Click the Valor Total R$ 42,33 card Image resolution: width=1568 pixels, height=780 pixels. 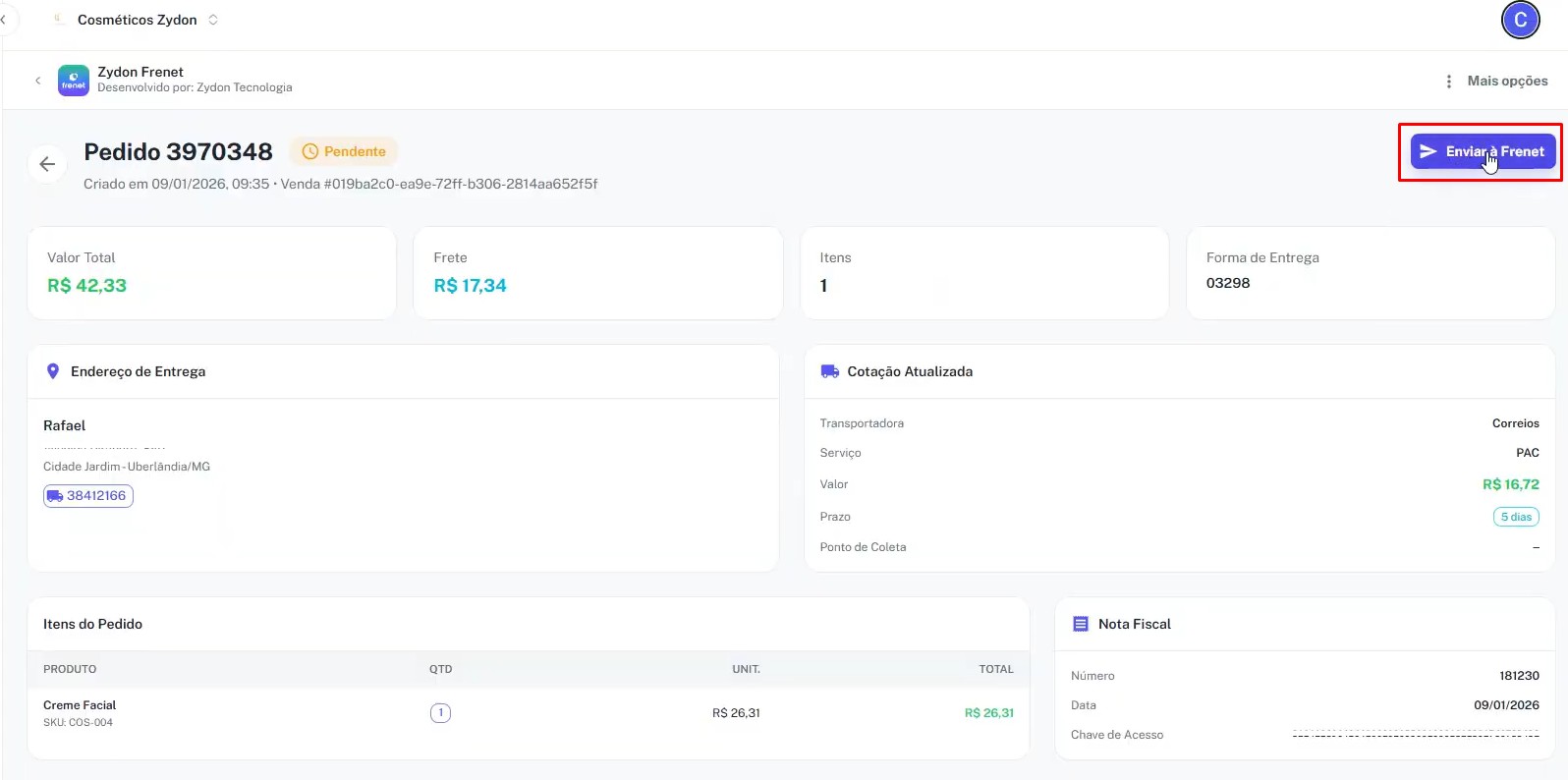(211, 273)
